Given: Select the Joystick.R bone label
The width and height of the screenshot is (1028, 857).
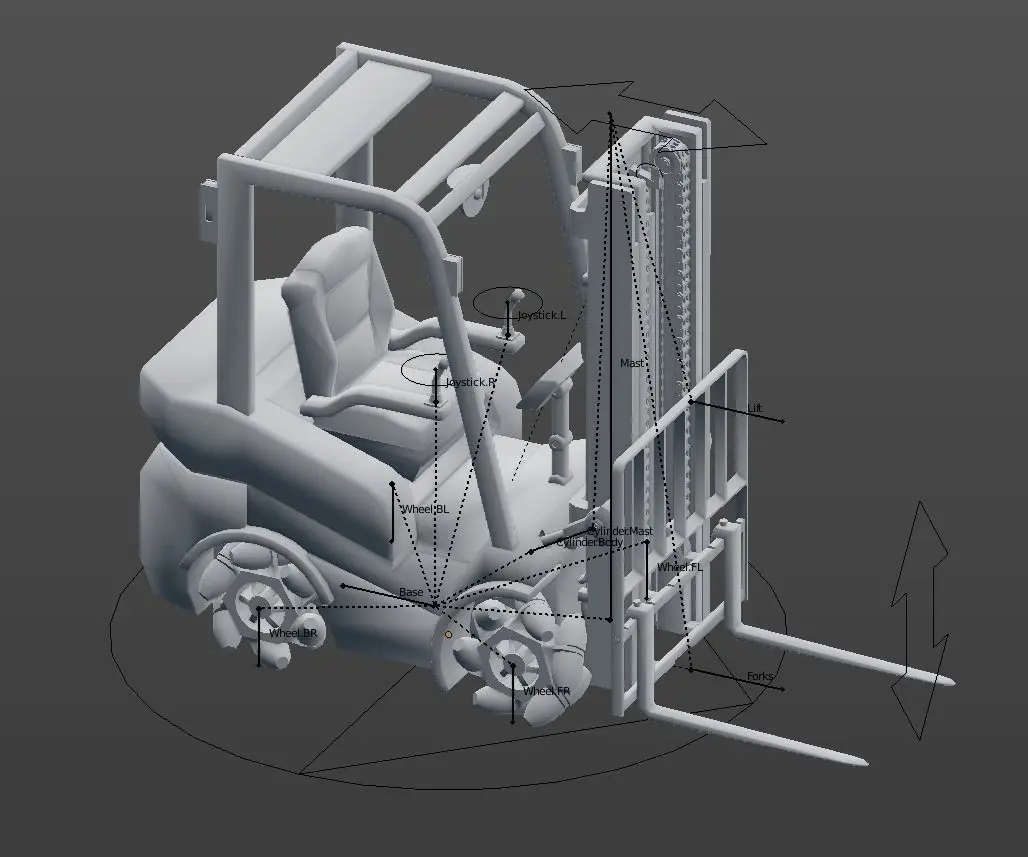Looking at the screenshot, I should tap(471, 382).
